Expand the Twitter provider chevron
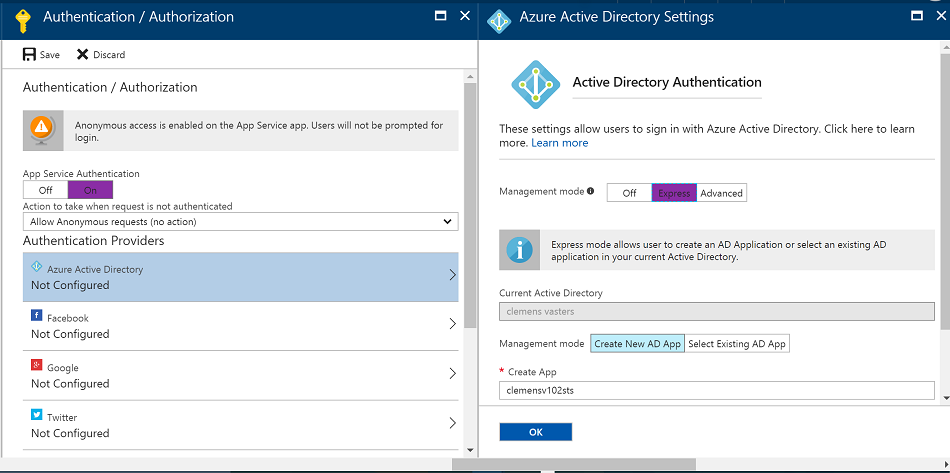 452,423
